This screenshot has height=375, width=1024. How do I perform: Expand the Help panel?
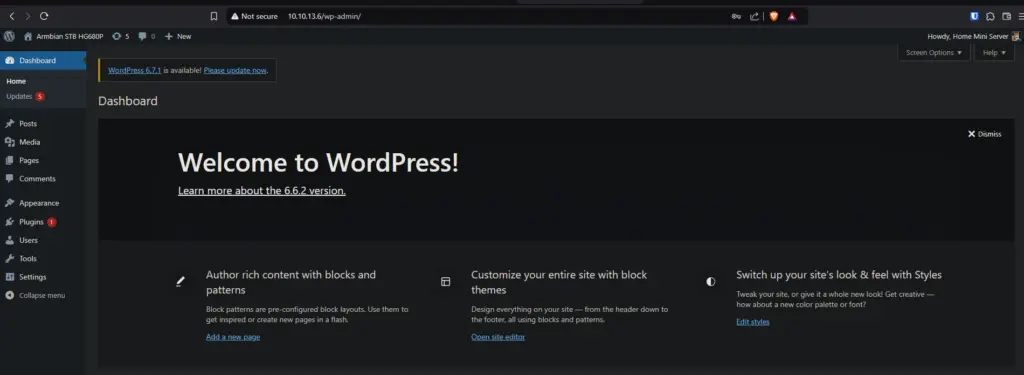click(x=994, y=52)
